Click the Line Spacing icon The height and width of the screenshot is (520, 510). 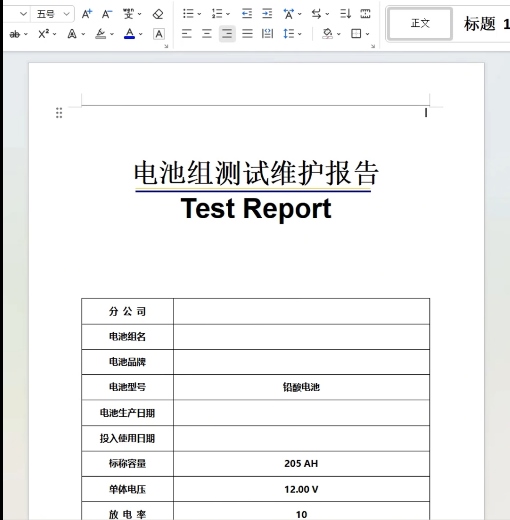click(x=289, y=34)
